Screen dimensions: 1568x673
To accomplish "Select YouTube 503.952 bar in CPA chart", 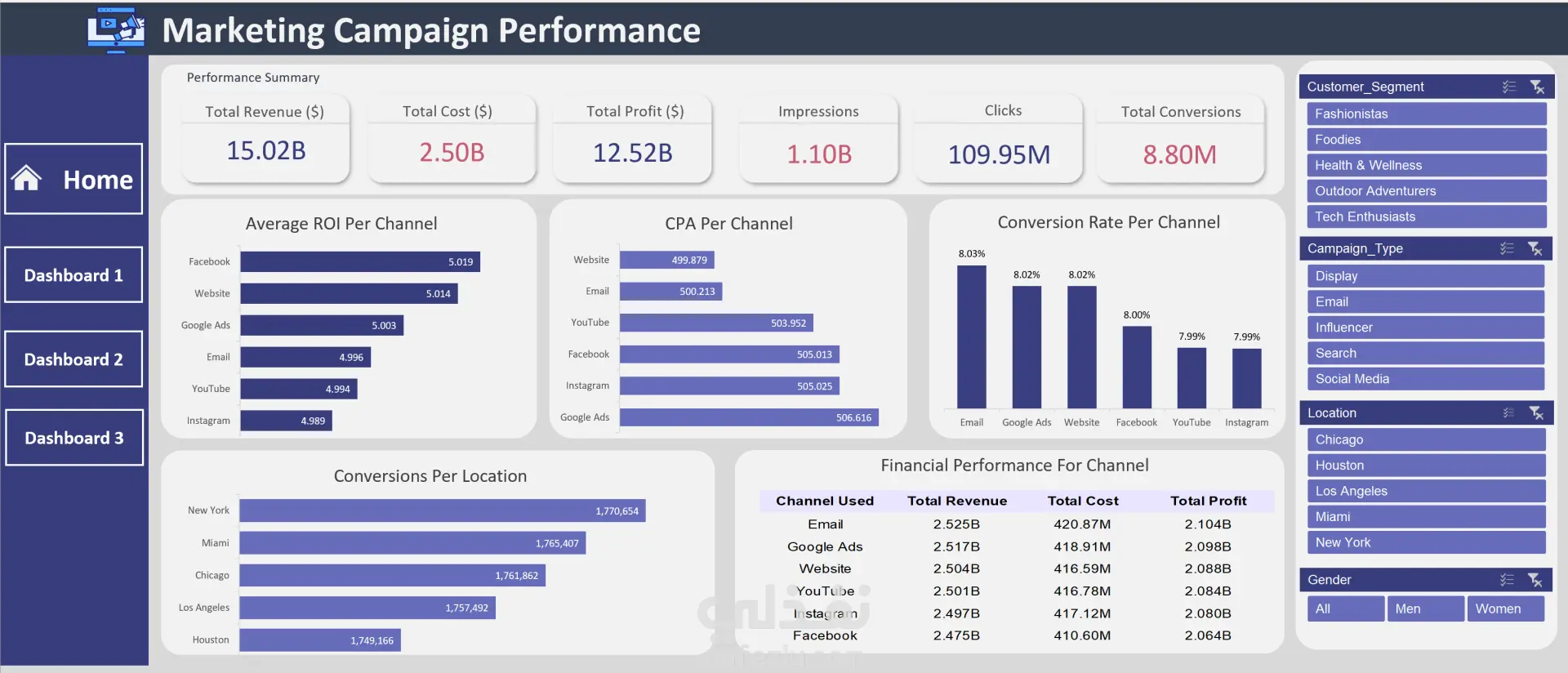I will [716, 323].
